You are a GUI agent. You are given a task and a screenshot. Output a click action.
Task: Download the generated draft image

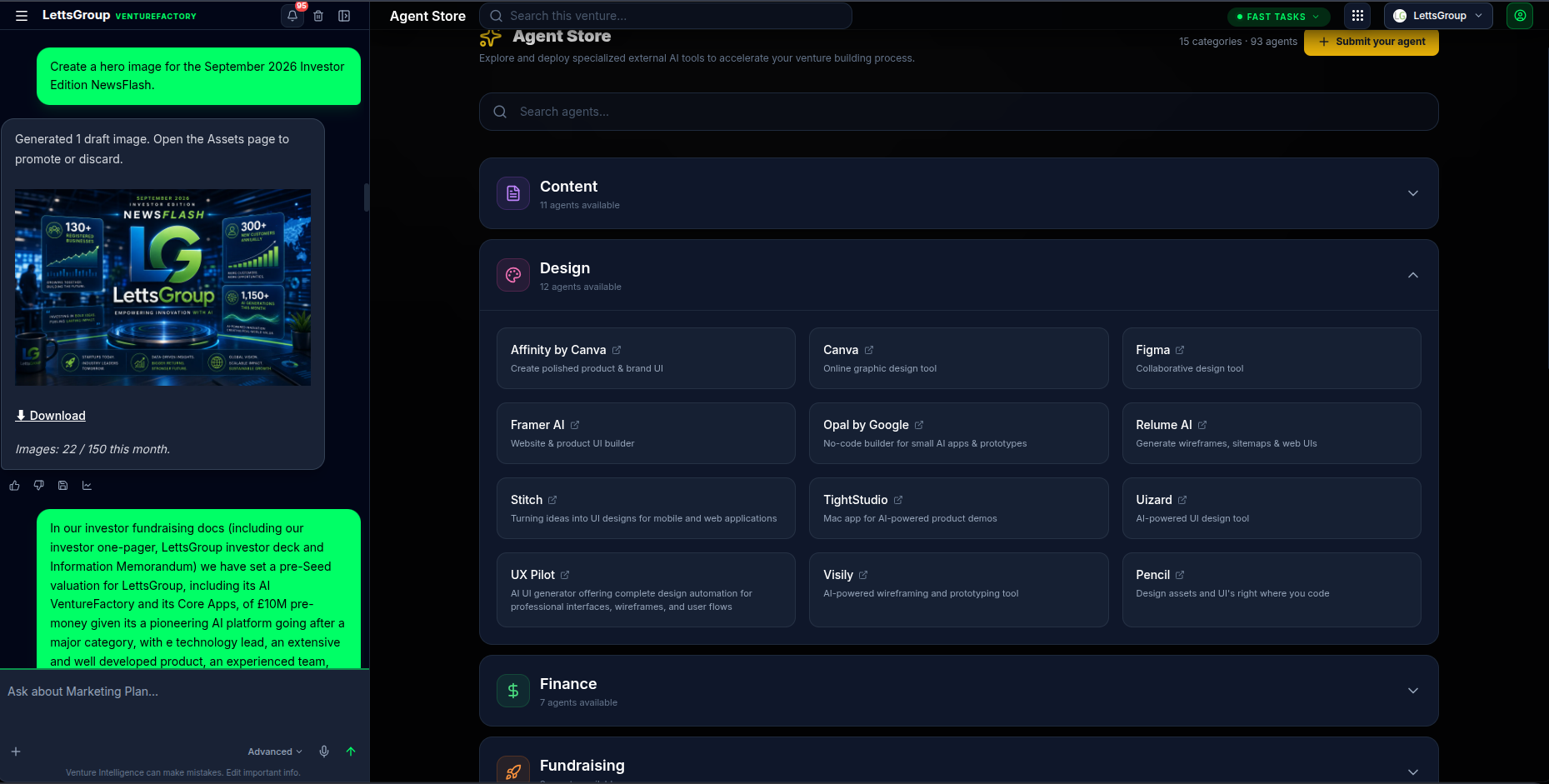pyautogui.click(x=51, y=416)
